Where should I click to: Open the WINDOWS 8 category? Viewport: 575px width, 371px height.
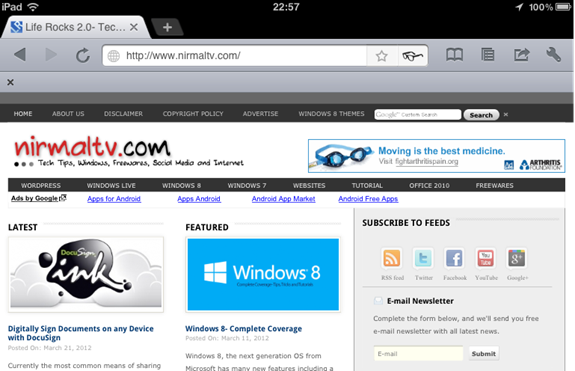(x=182, y=186)
